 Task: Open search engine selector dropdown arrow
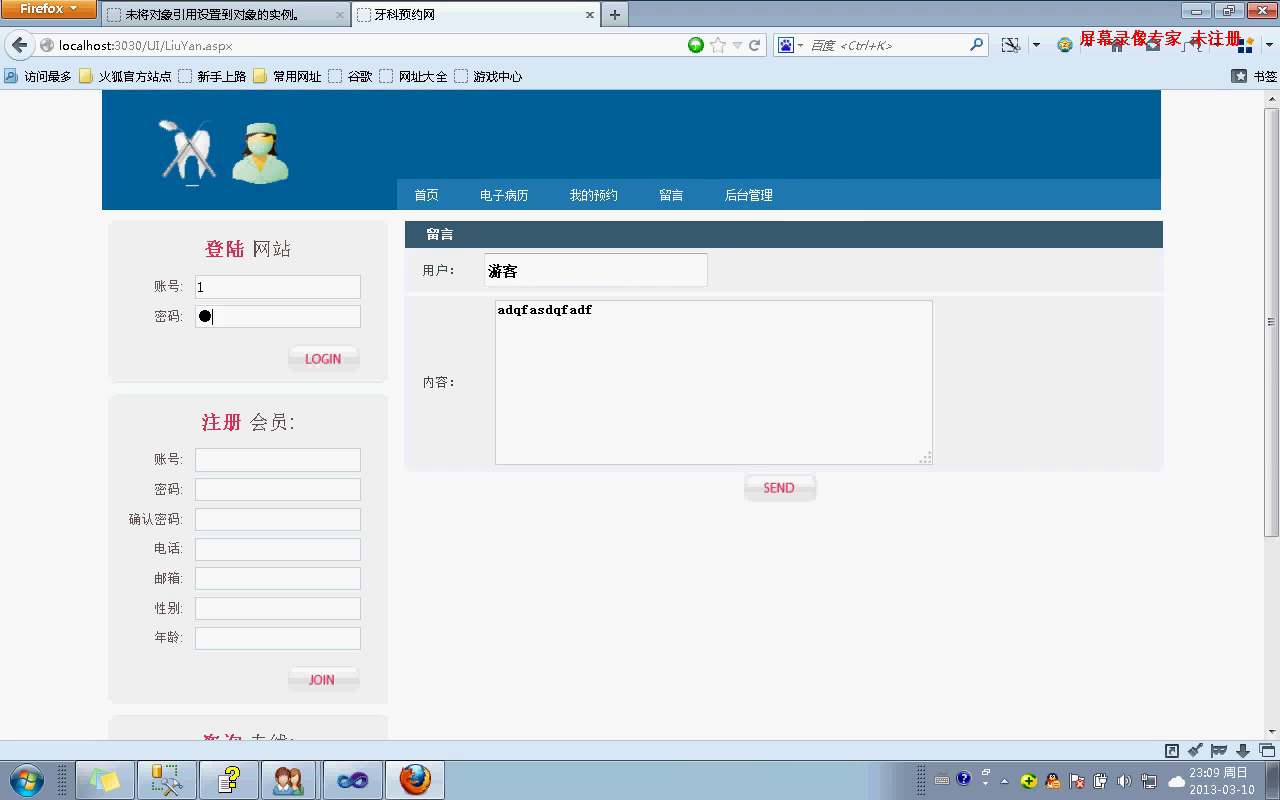(x=800, y=46)
